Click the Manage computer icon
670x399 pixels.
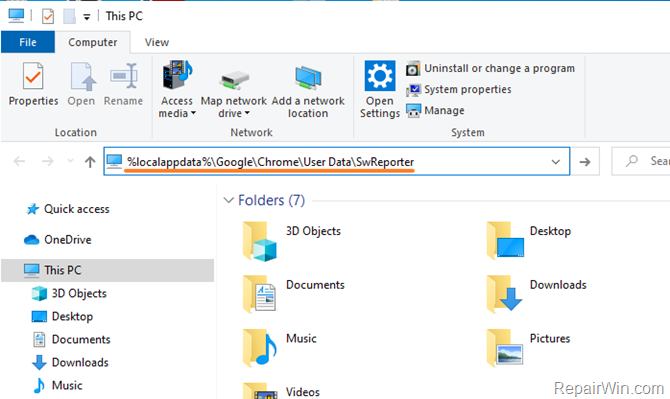pyautogui.click(x=413, y=111)
